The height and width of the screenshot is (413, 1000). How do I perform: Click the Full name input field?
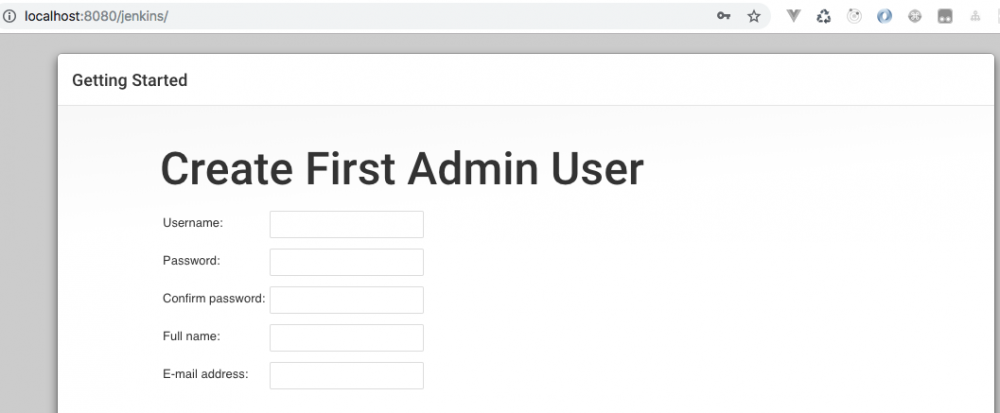(x=346, y=338)
